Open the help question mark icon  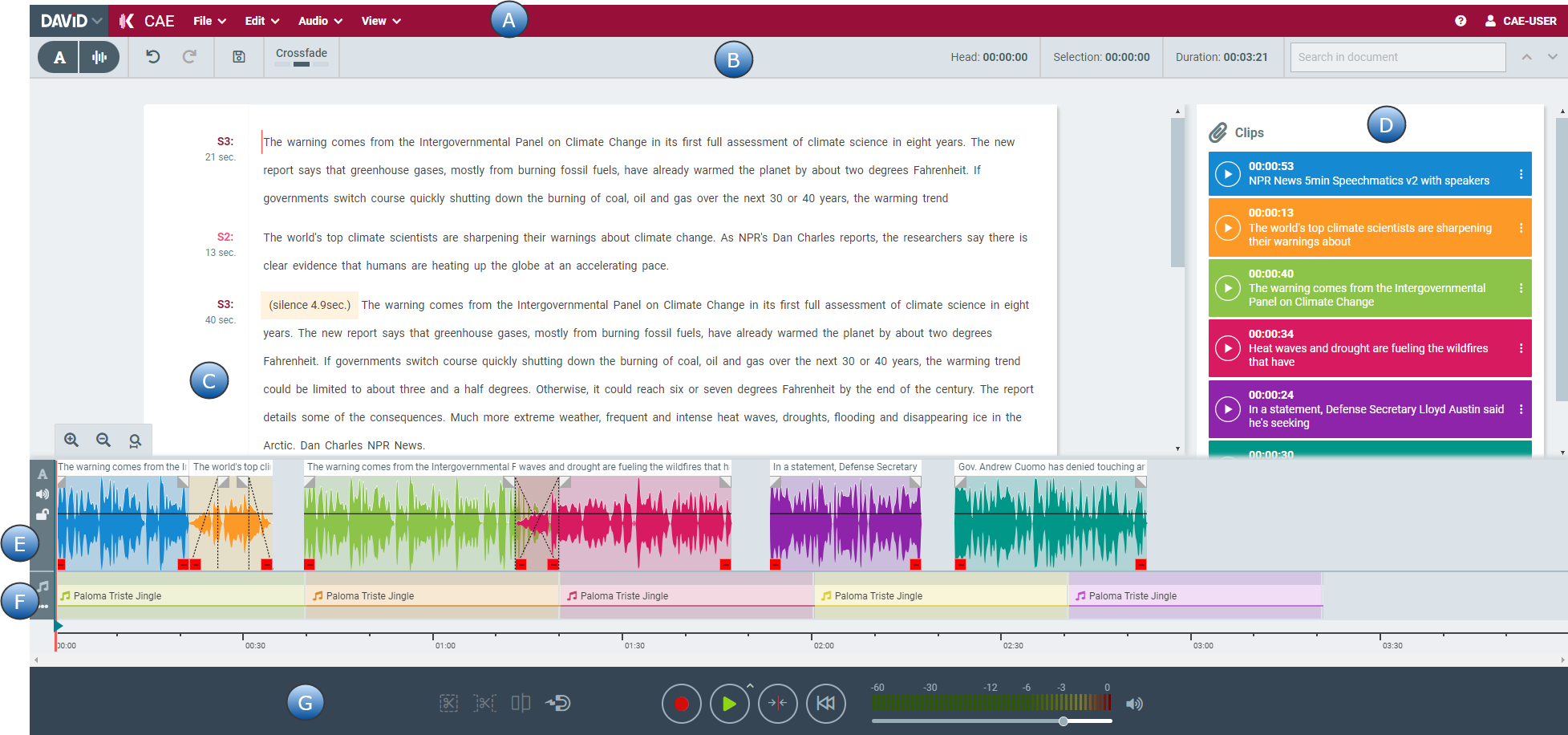[x=1461, y=21]
